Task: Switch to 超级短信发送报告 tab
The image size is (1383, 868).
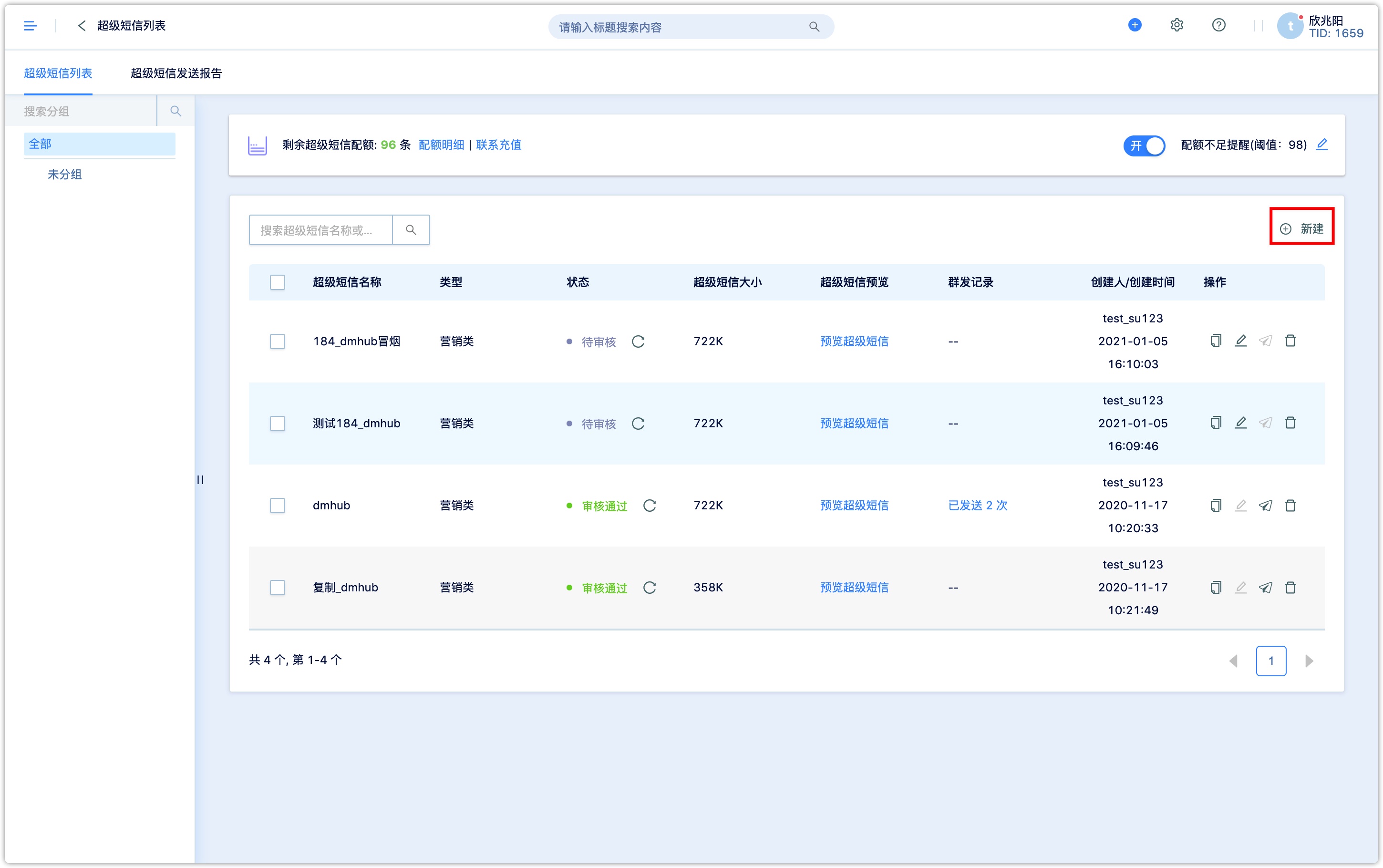Action: [176, 73]
